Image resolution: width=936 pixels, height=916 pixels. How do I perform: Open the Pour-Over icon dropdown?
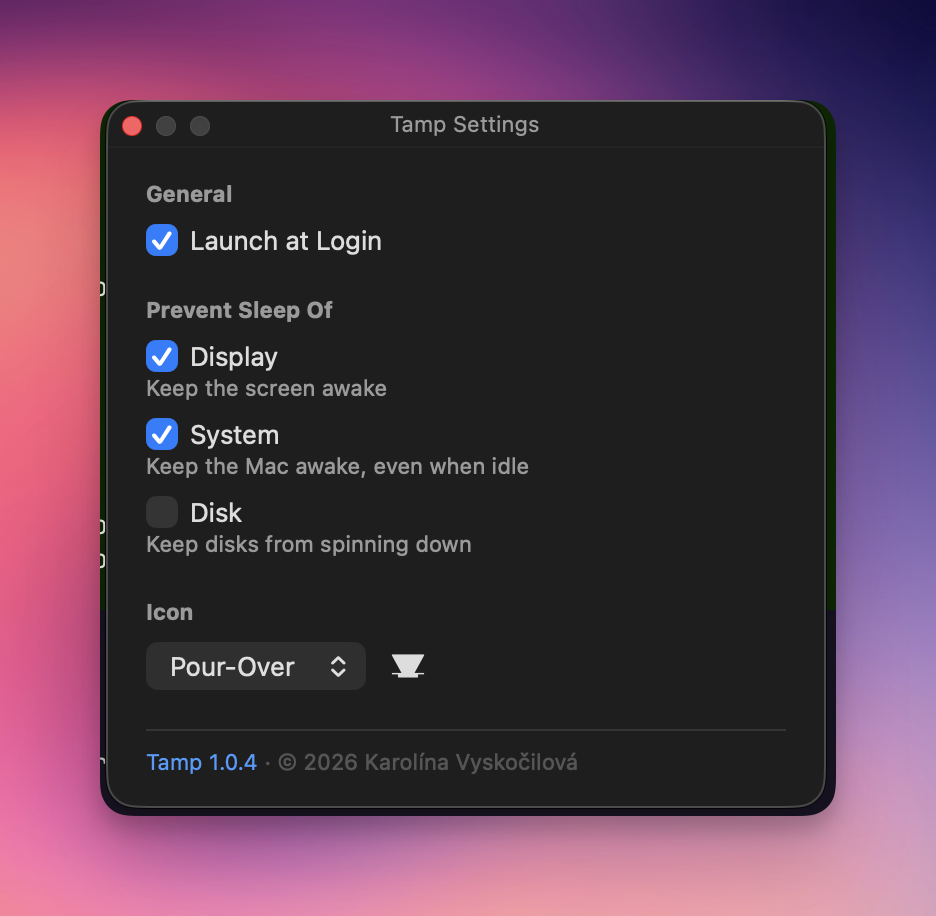255,666
